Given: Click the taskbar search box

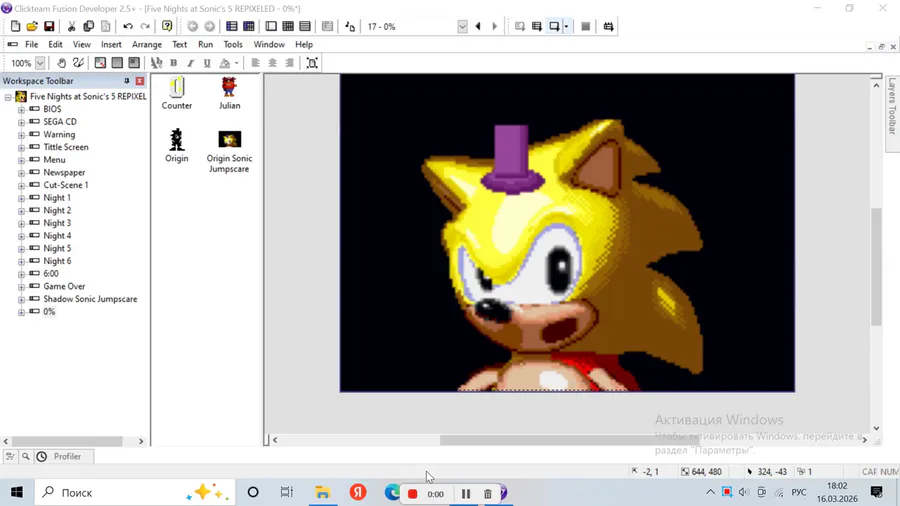Looking at the screenshot, I should click(x=134, y=492).
